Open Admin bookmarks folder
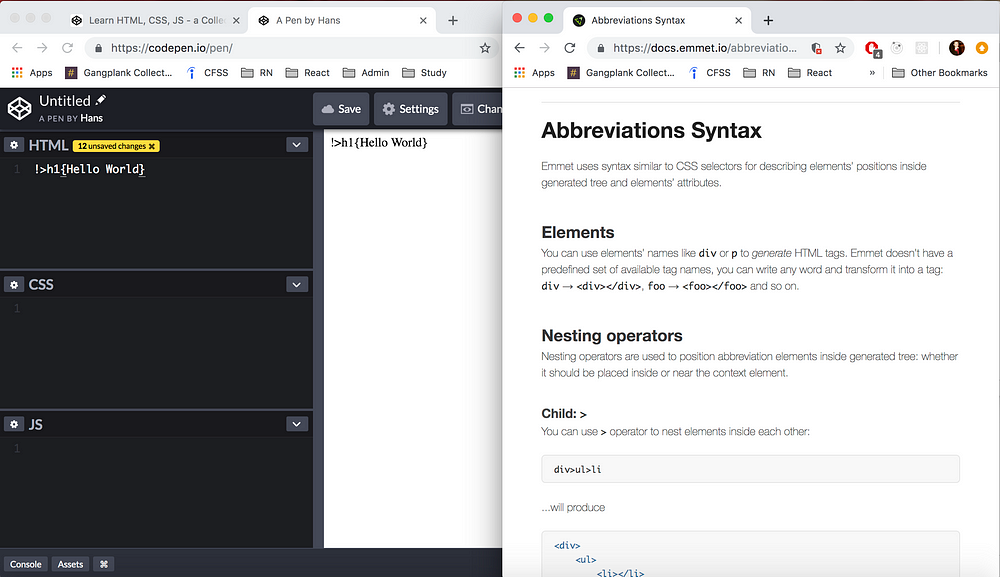Screen dimensions: 1000x577 click(x=366, y=73)
